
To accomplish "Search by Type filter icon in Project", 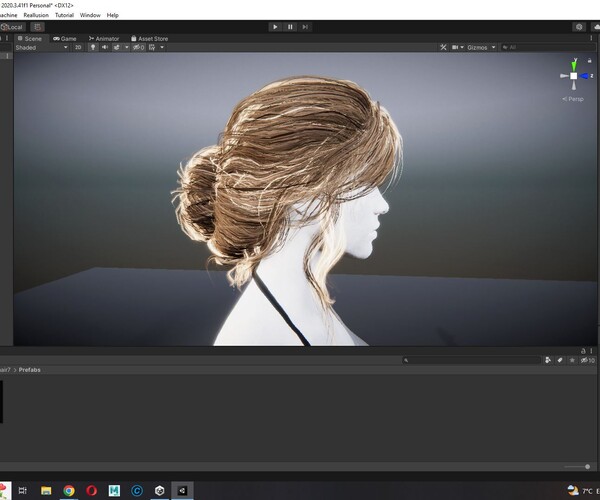I will click(548, 360).
